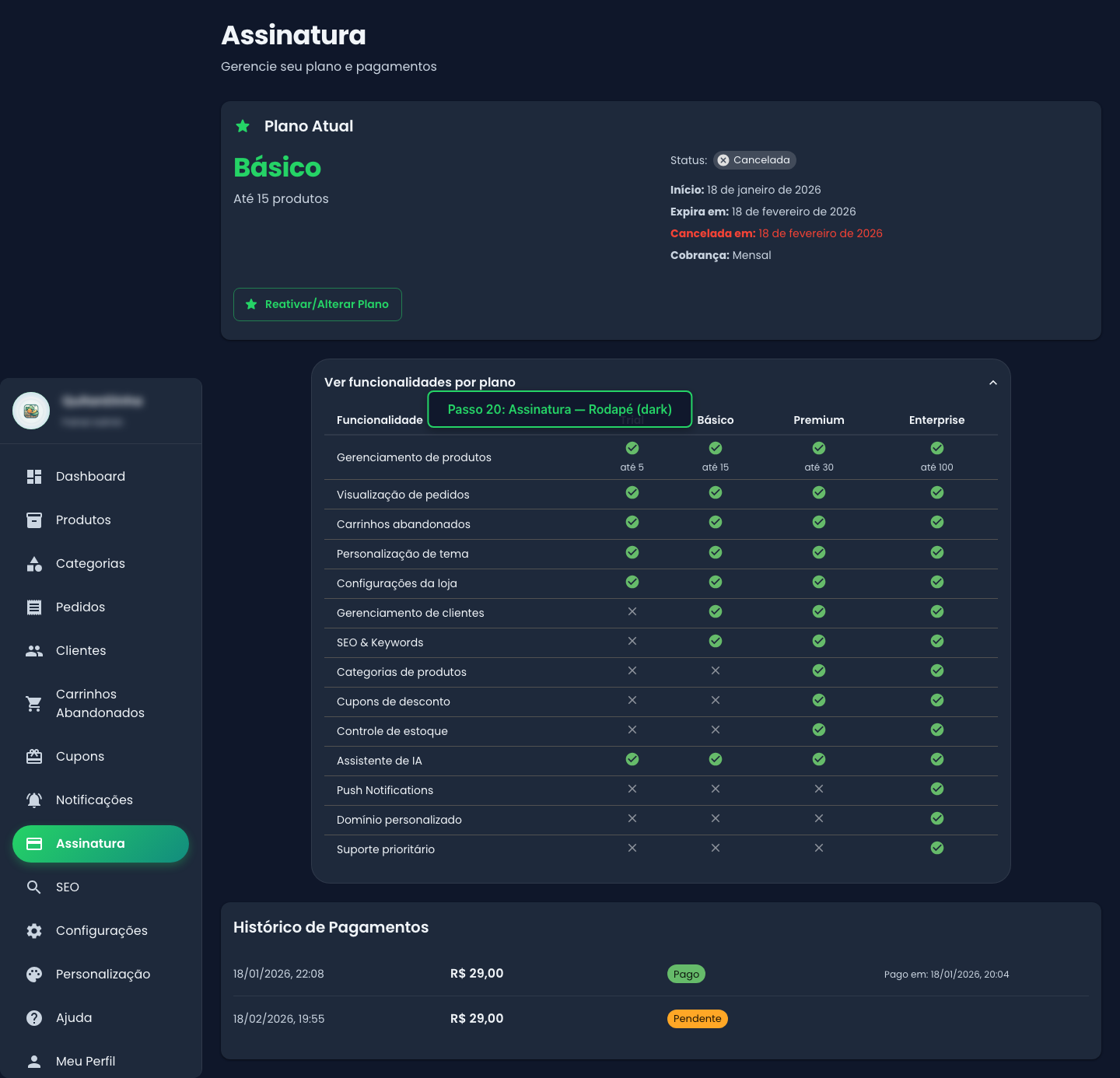Viewport: 1120px width, 1078px height.
Task: Open the Ajuda help link
Action: point(74,1018)
